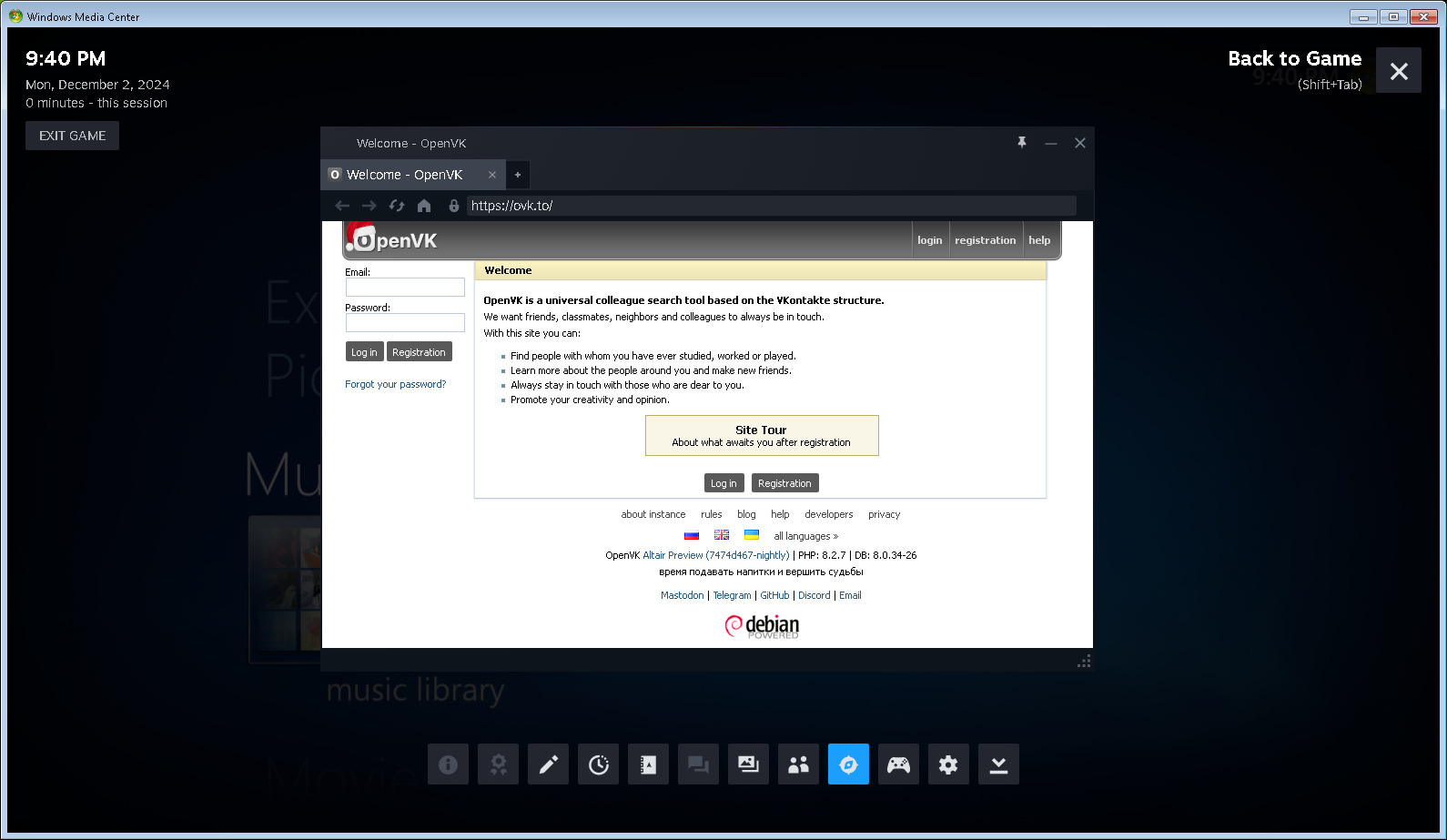Click Log in below the Site Tour box
This screenshot has height=840, width=1447.
724,483
